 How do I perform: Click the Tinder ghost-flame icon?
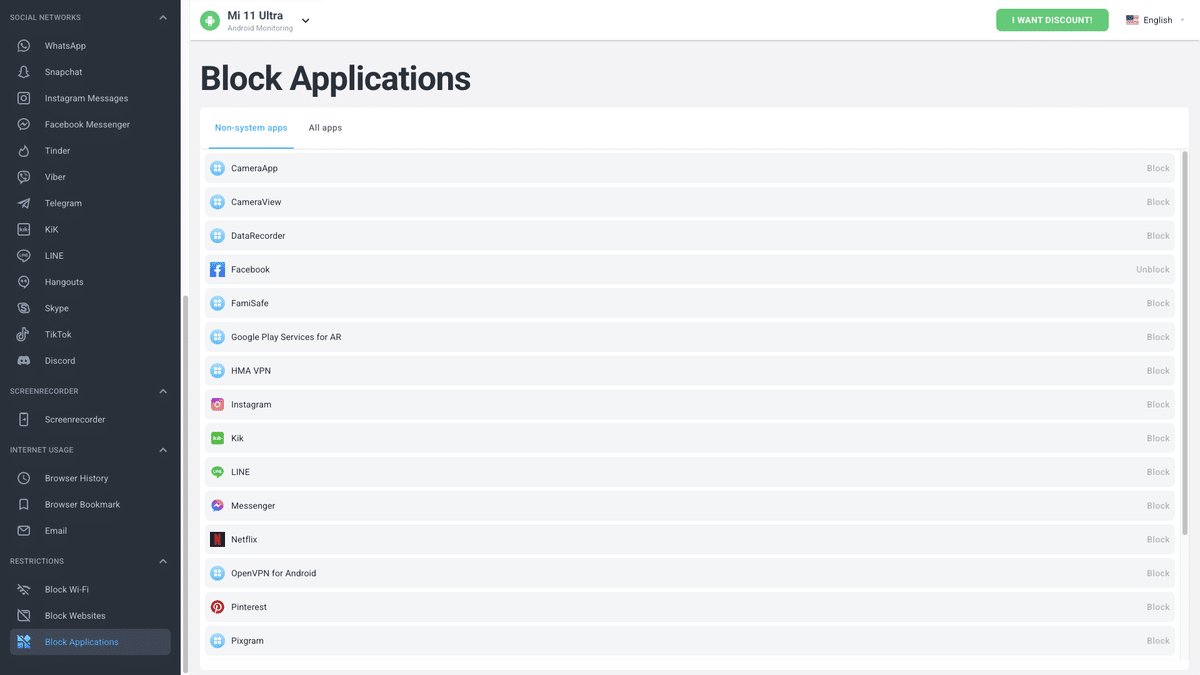tap(22, 150)
